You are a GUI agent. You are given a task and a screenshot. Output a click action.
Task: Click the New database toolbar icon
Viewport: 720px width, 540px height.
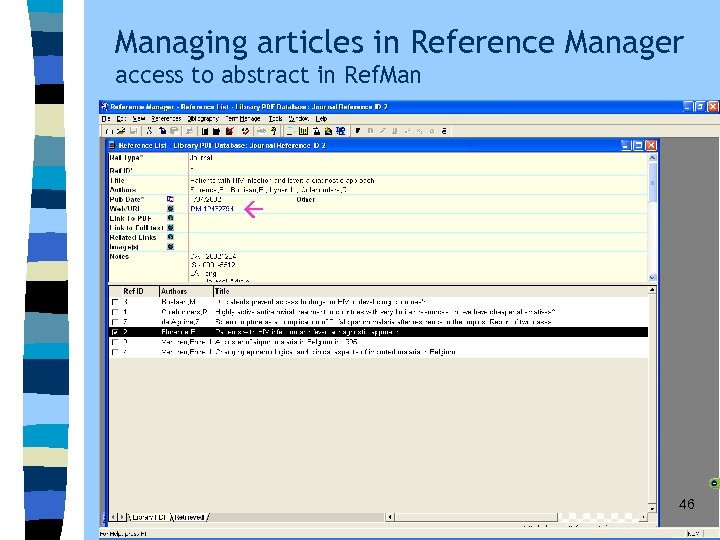click(x=108, y=131)
